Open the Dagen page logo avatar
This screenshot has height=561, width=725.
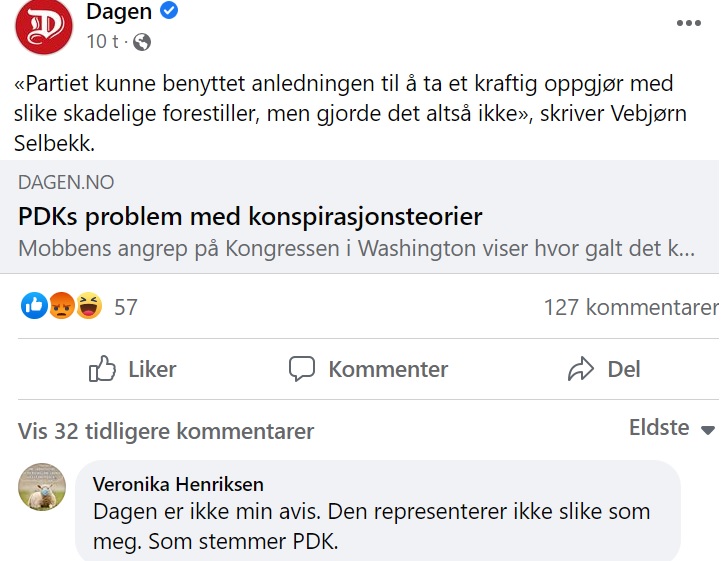coord(44,26)
